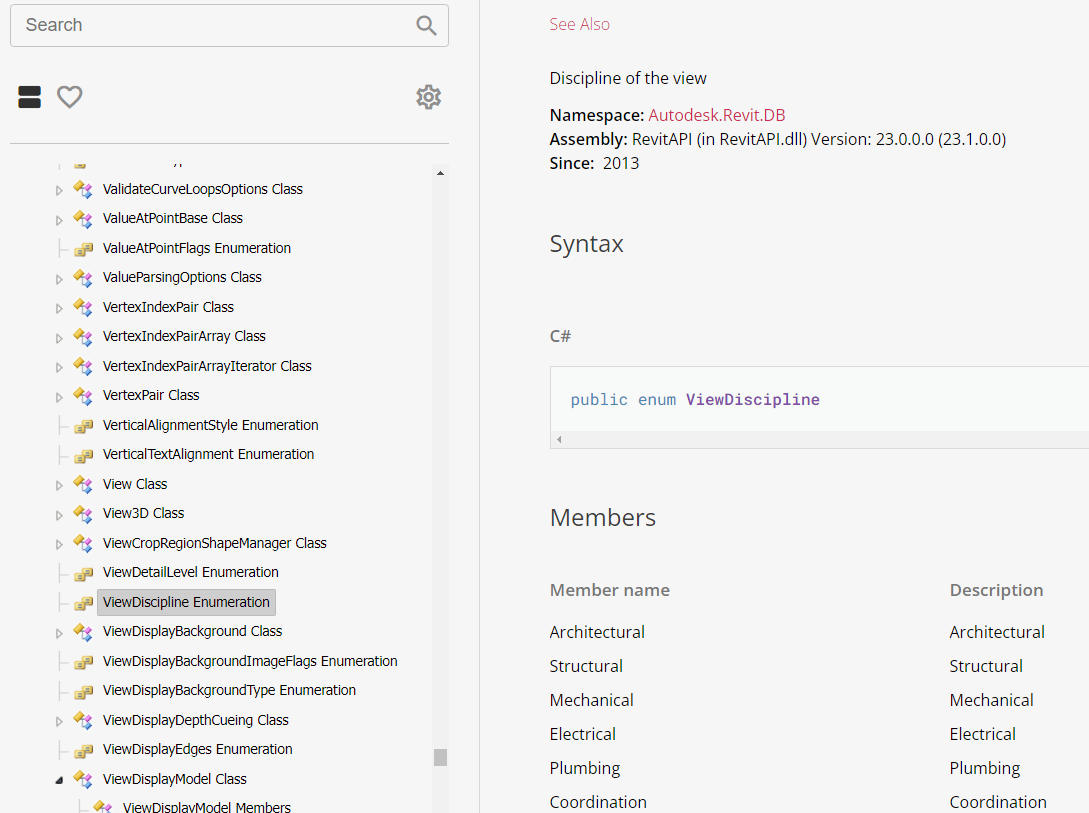Expand the ViewDisplayBackground Class node
The image size is (1089, 813).
click(59, 633)
